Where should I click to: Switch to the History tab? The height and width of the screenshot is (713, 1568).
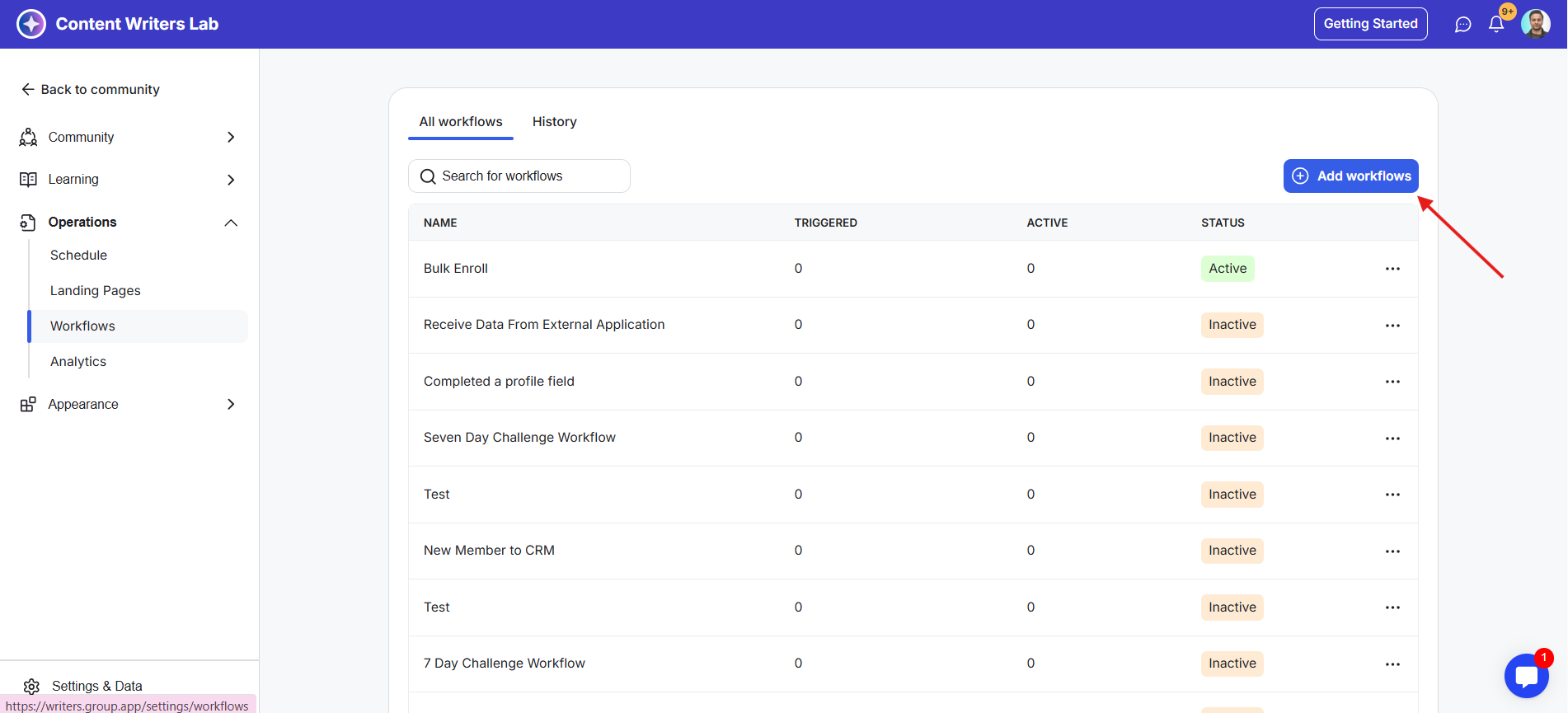tap(554, 122)
